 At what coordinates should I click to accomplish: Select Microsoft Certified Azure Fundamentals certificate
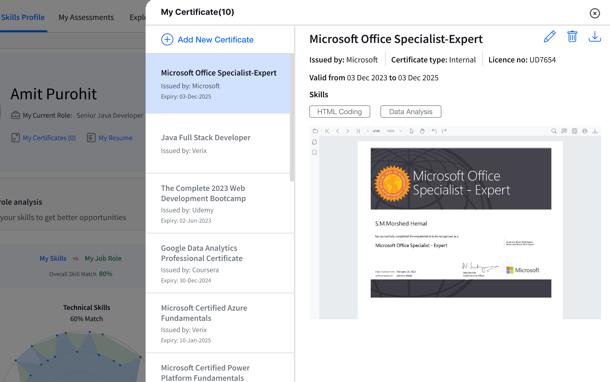(220, 323)
